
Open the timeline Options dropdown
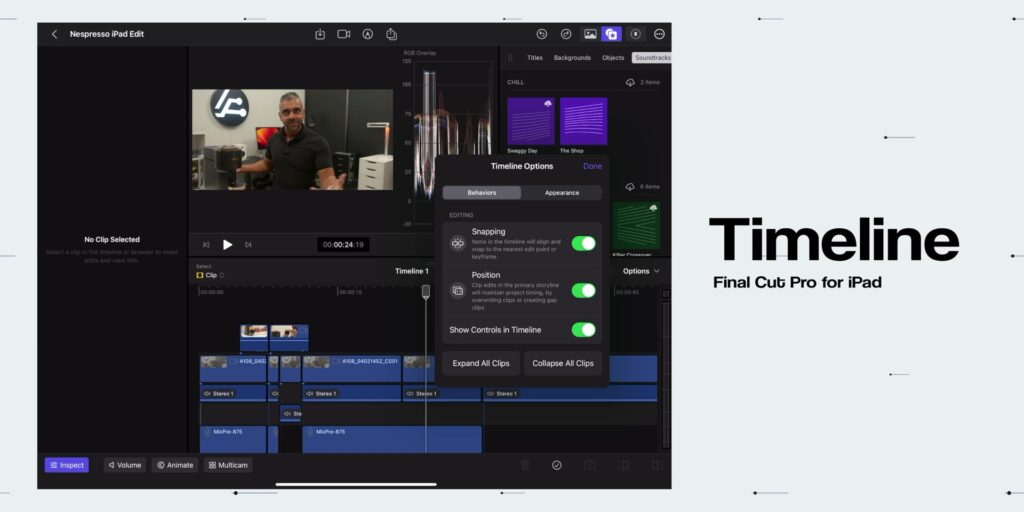click(x=641, y=271)
